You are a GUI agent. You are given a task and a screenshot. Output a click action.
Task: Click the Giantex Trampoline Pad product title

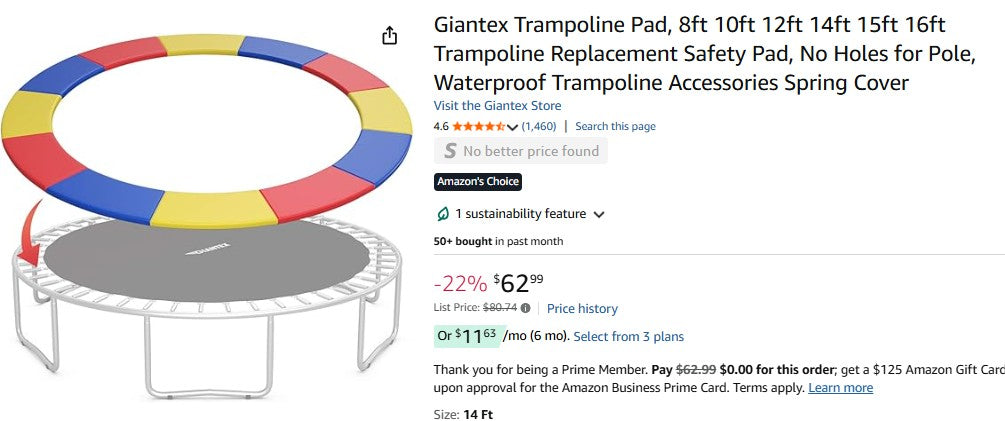[690, 54]
